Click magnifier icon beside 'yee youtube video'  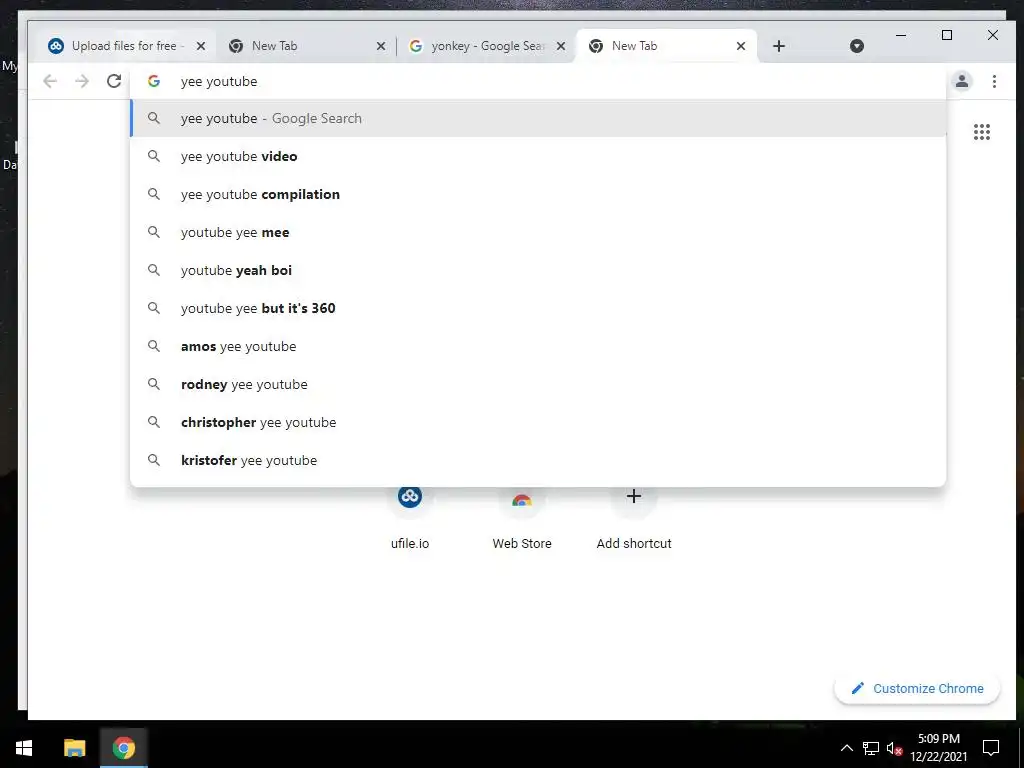click(153, 156)
